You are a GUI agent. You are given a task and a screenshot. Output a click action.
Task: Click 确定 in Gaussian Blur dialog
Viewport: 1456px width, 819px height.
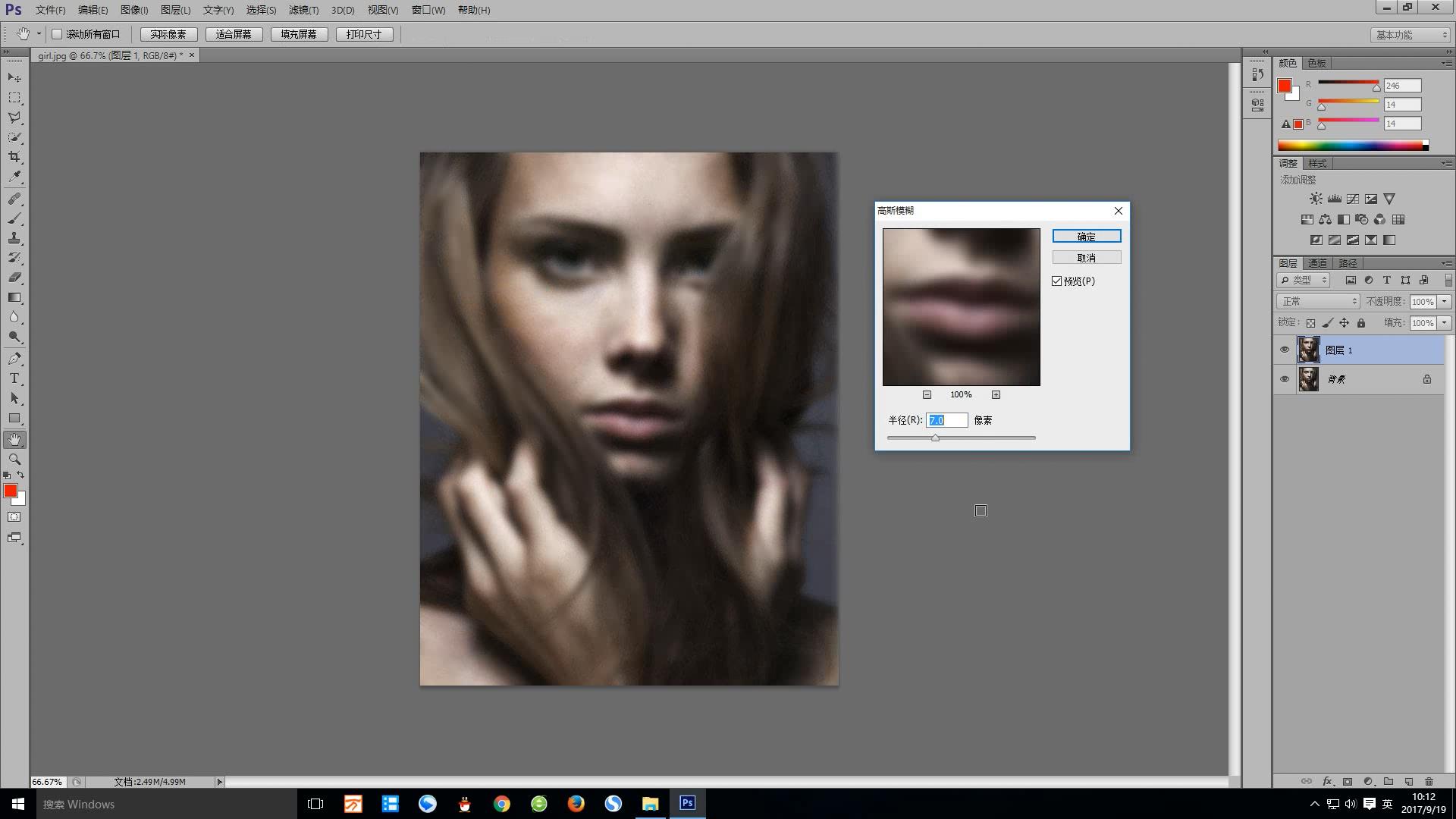[1086, 237]
